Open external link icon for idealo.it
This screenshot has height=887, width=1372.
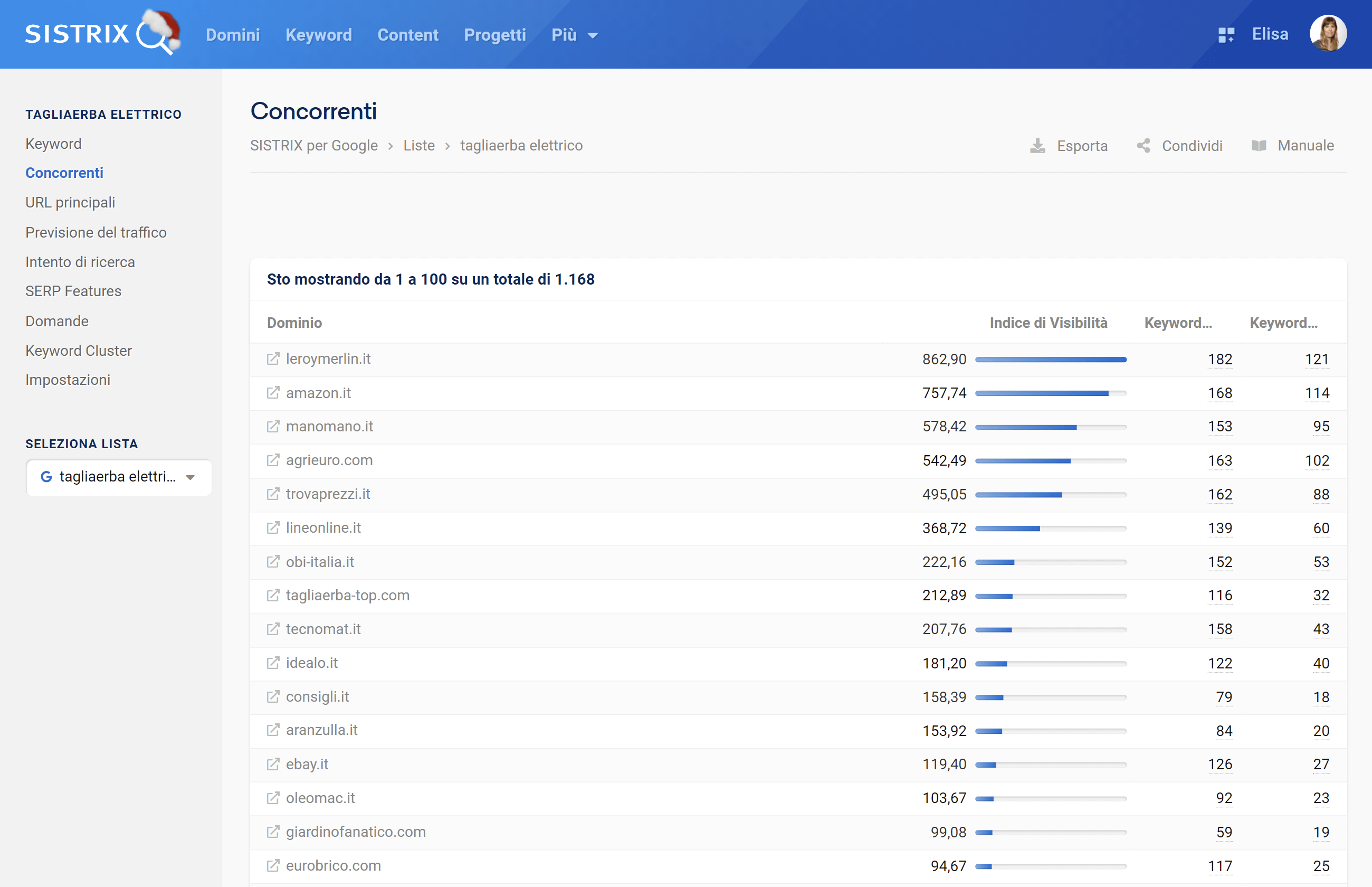click(273, 663)
